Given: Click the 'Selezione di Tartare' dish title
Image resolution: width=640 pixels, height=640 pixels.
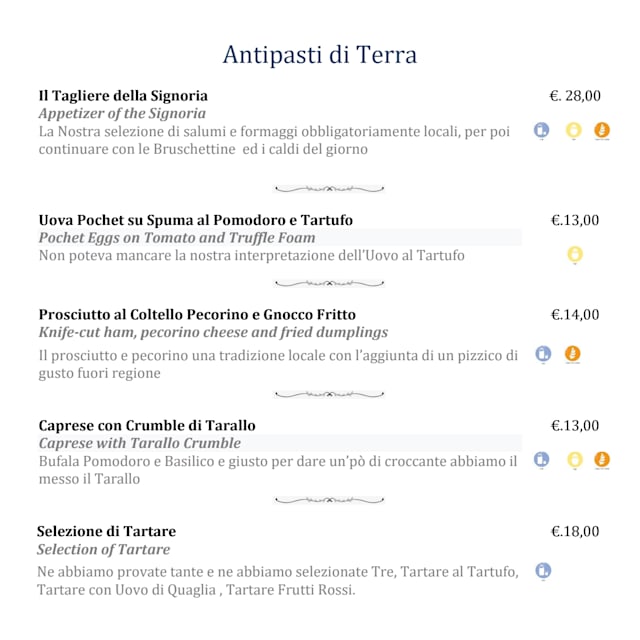Looking at the screenshot, I should click(106, 532).
